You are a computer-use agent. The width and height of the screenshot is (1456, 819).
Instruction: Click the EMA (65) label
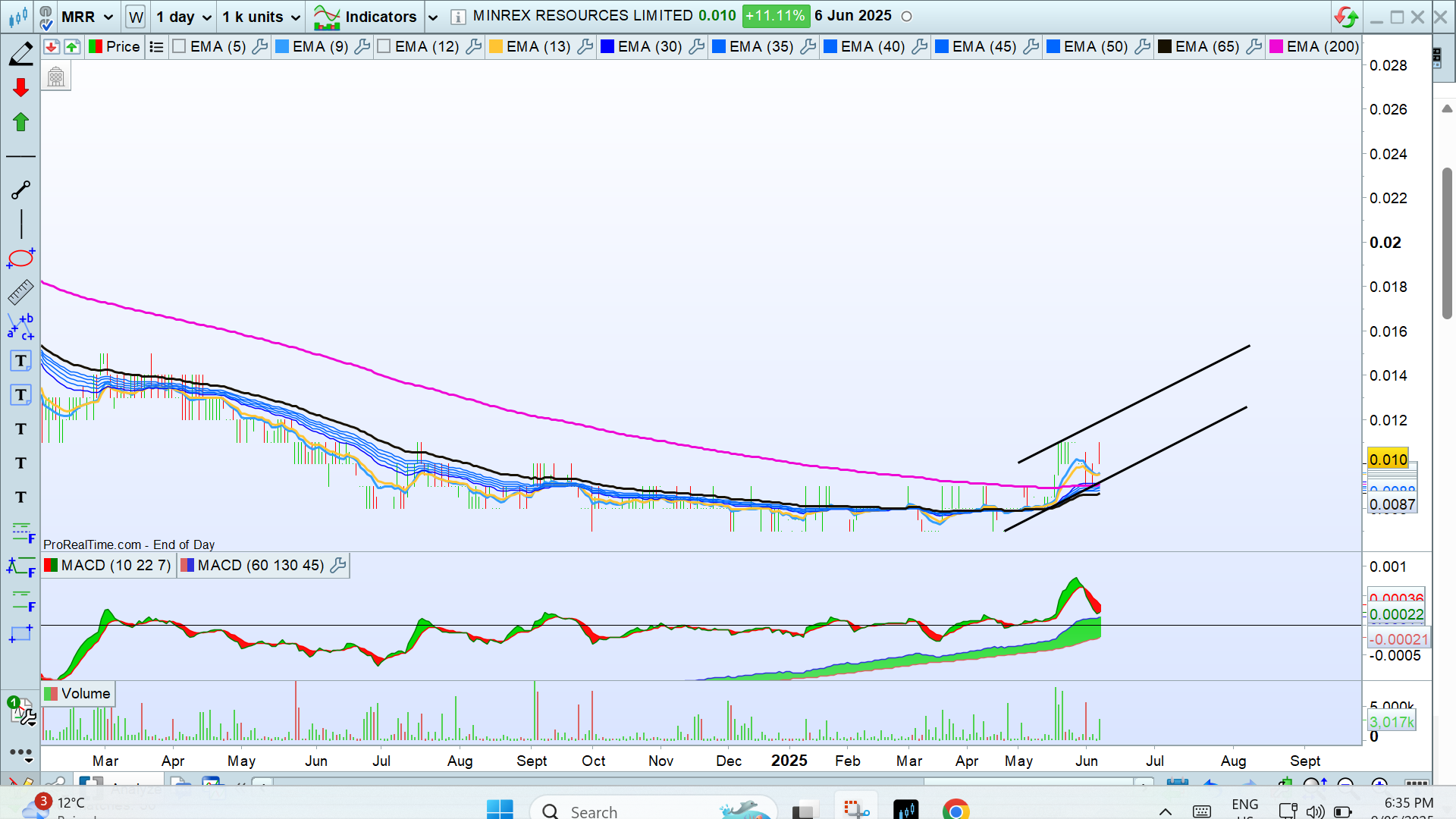[1207, 47]
